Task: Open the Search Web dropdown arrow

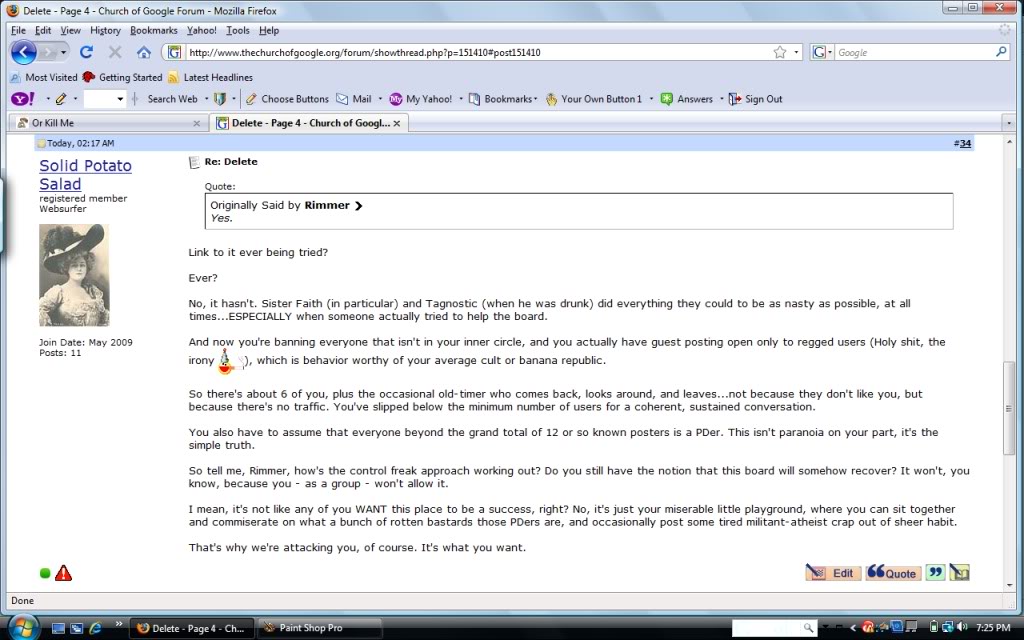Action: (x=206, y=99)
